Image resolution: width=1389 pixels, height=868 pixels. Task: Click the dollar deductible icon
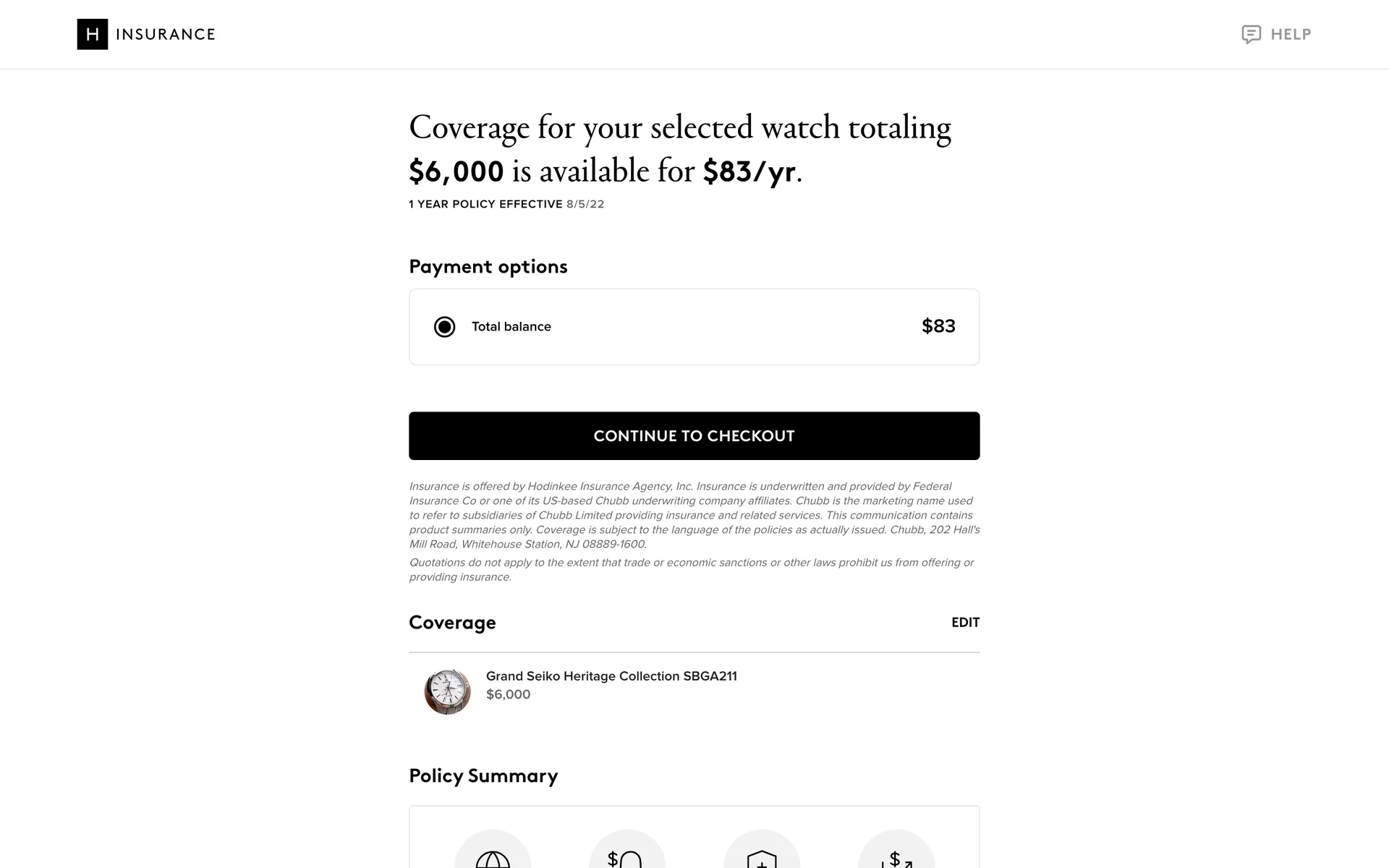626,859
